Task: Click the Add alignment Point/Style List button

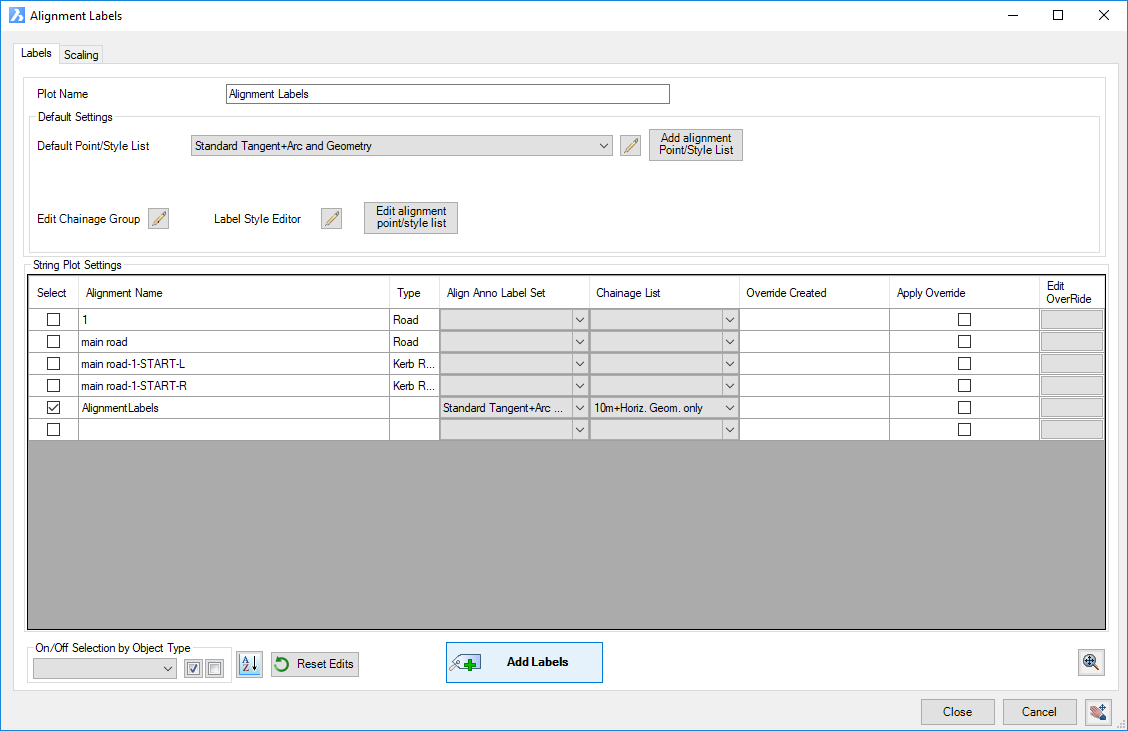Action: (x=696, y=145)
